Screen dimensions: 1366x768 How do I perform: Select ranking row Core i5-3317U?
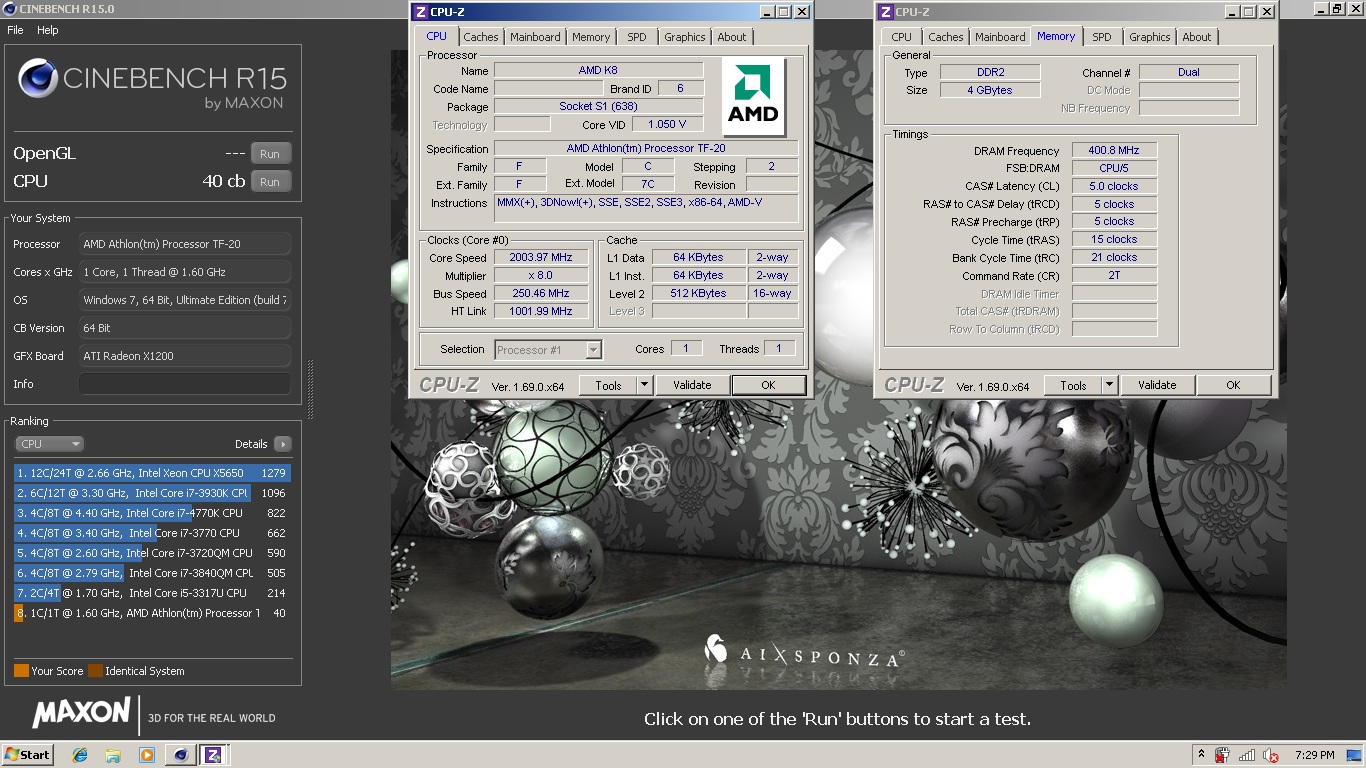(152, 593)
